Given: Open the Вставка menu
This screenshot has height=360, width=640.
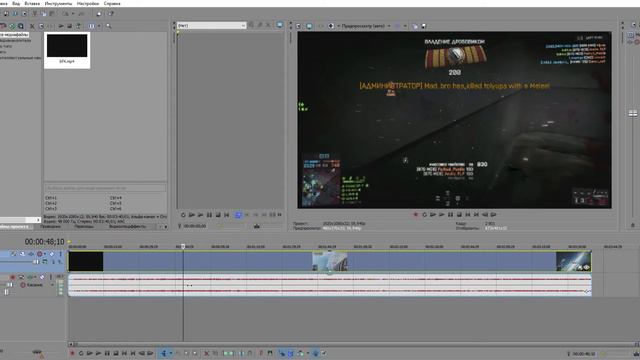Looking at the screenshot, I should [32, 3].
